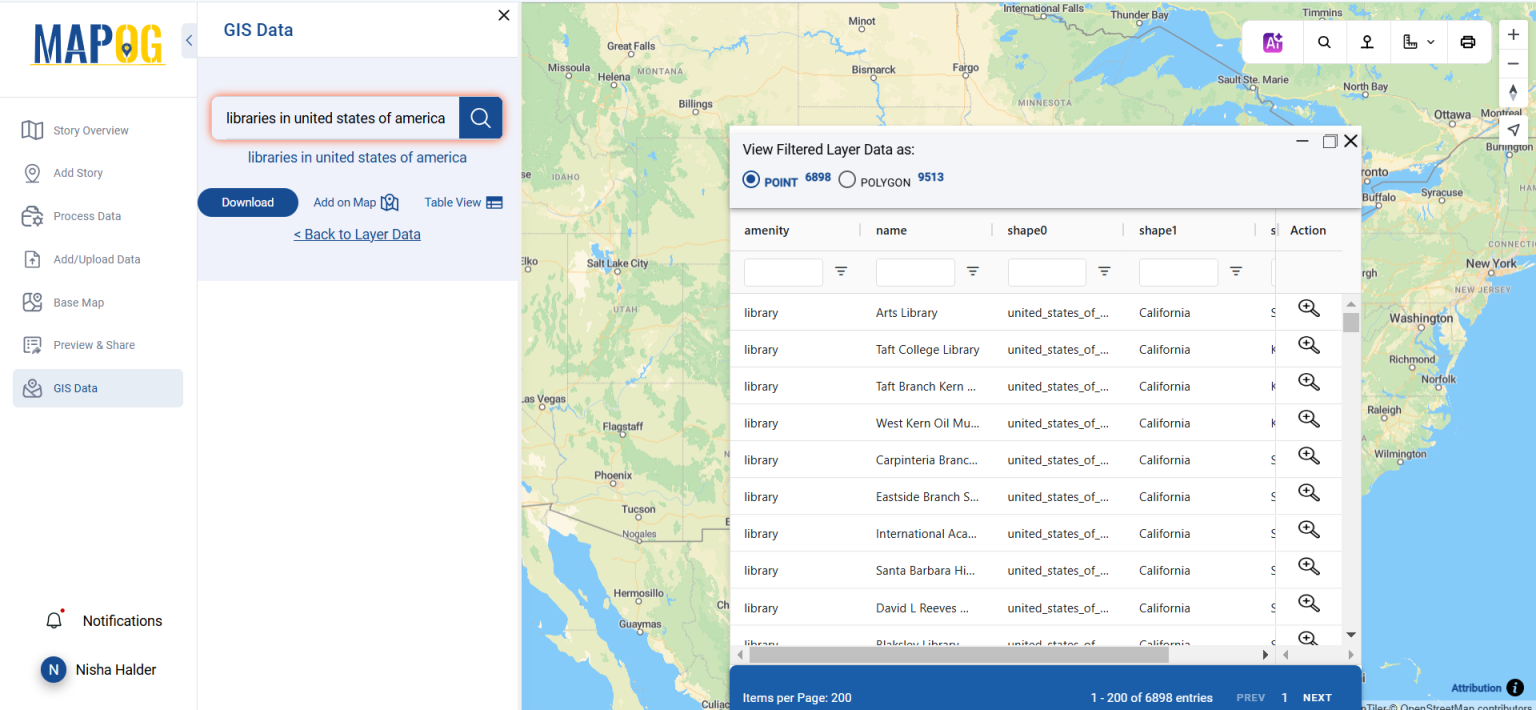Click the location pin tool in the toolbar
The height and width of the screenshot is (710, 1536).
click(x=1367, y=42)
